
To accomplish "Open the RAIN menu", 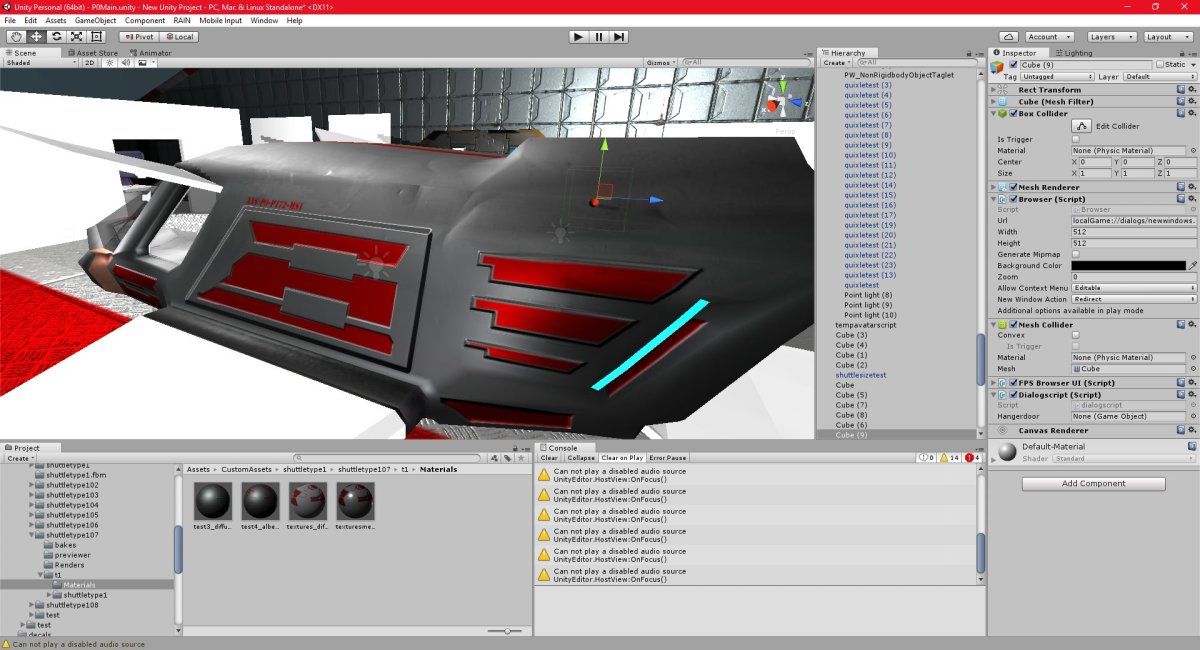I will pyautogui.click(x=182, y=20).
